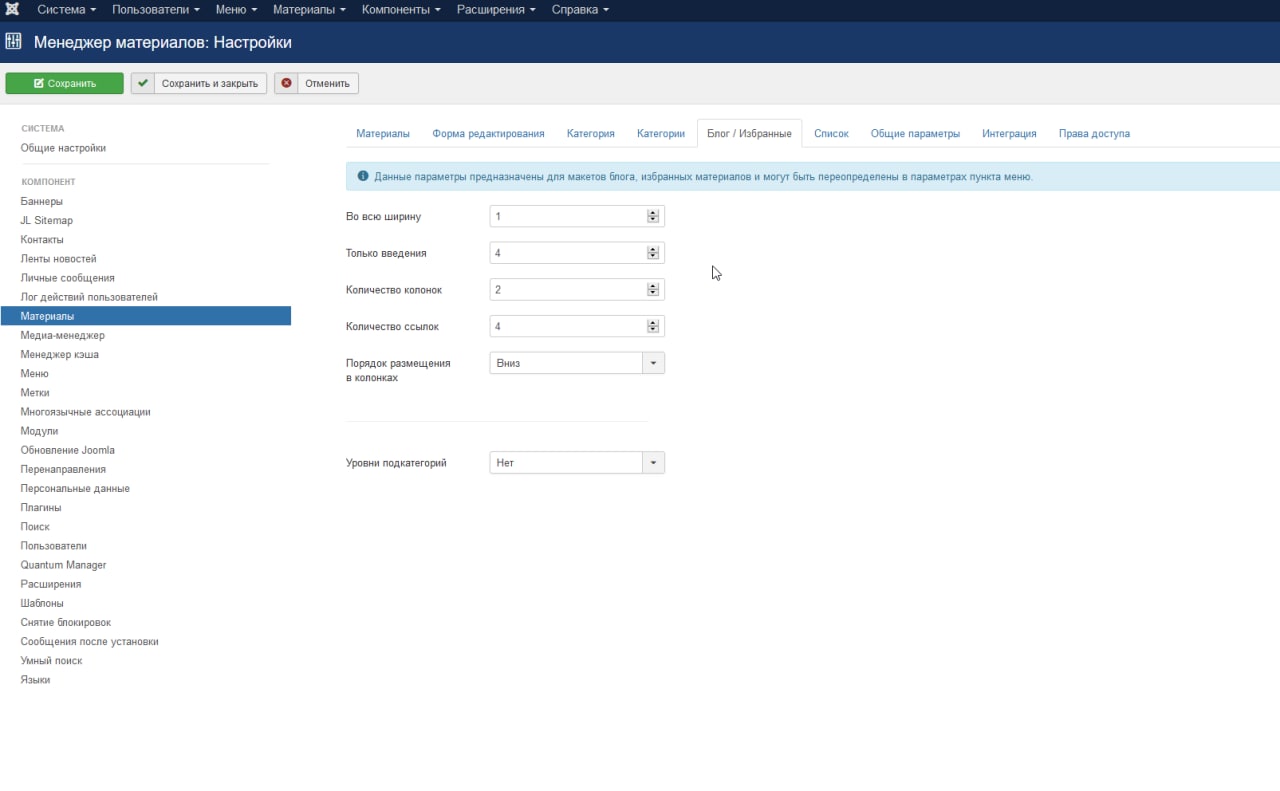Screen dimensions: 1280x791
Task: Select the Блог / Избранные tab
Action: tap(749, 133)
